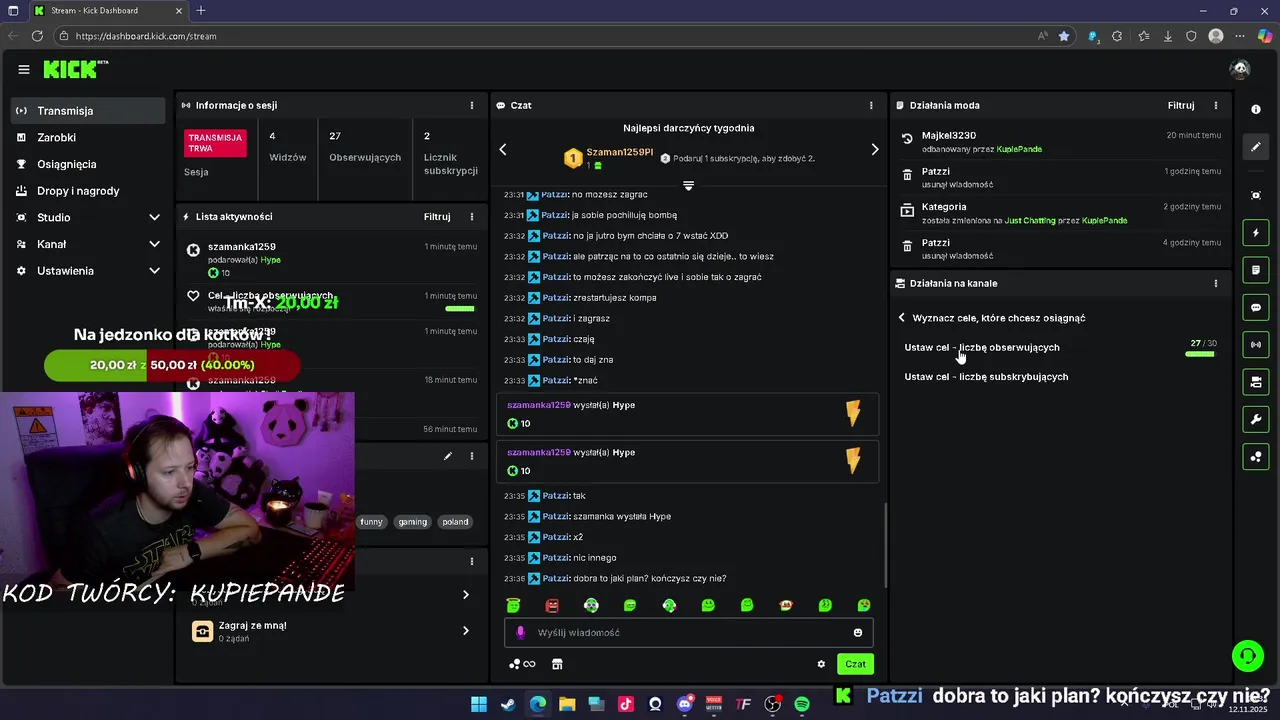Open the shop icon below the message box

click(557, 664)
